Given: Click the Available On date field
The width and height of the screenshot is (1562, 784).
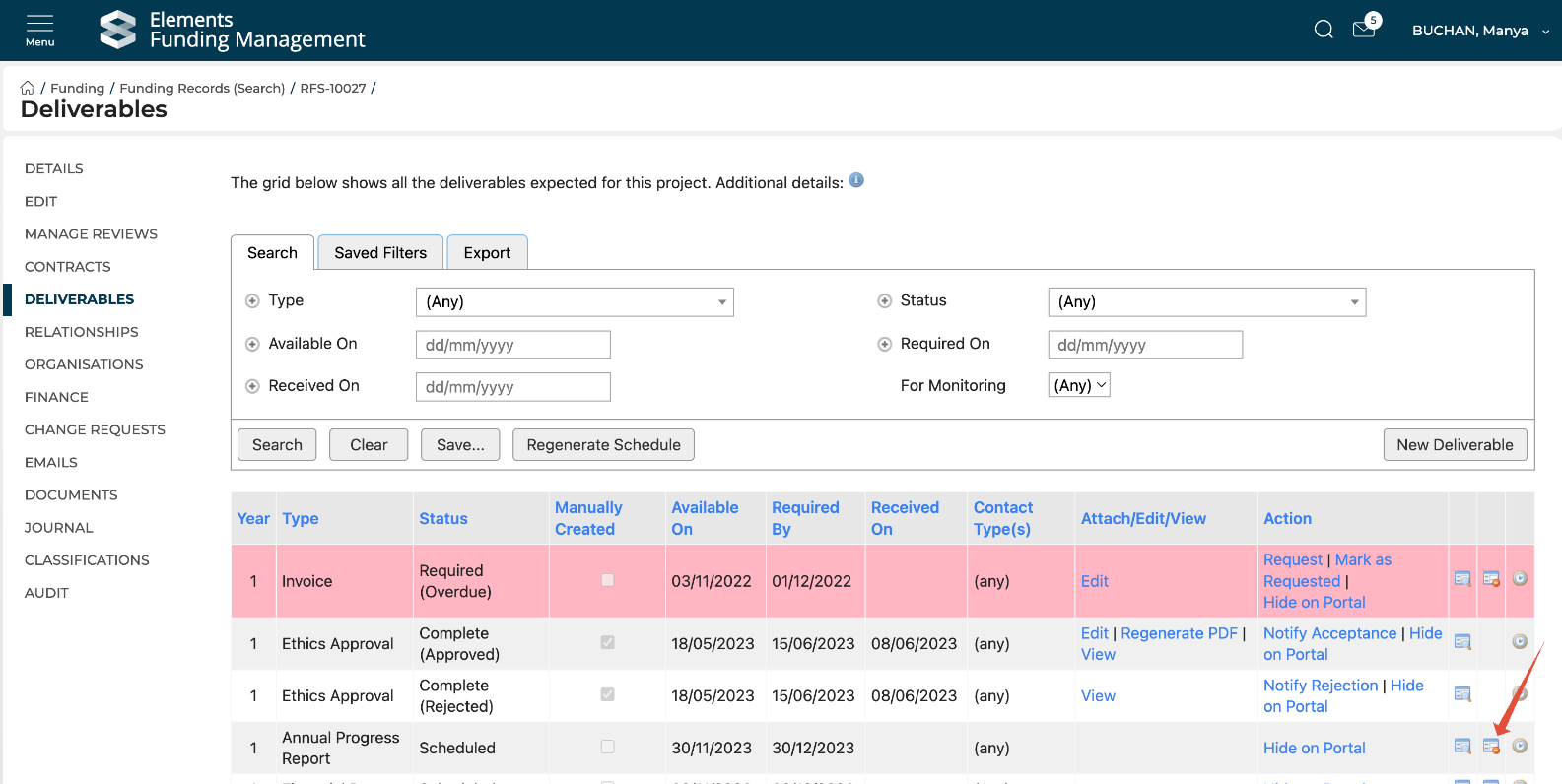Looking at the screenshot, I should point(512,345).
